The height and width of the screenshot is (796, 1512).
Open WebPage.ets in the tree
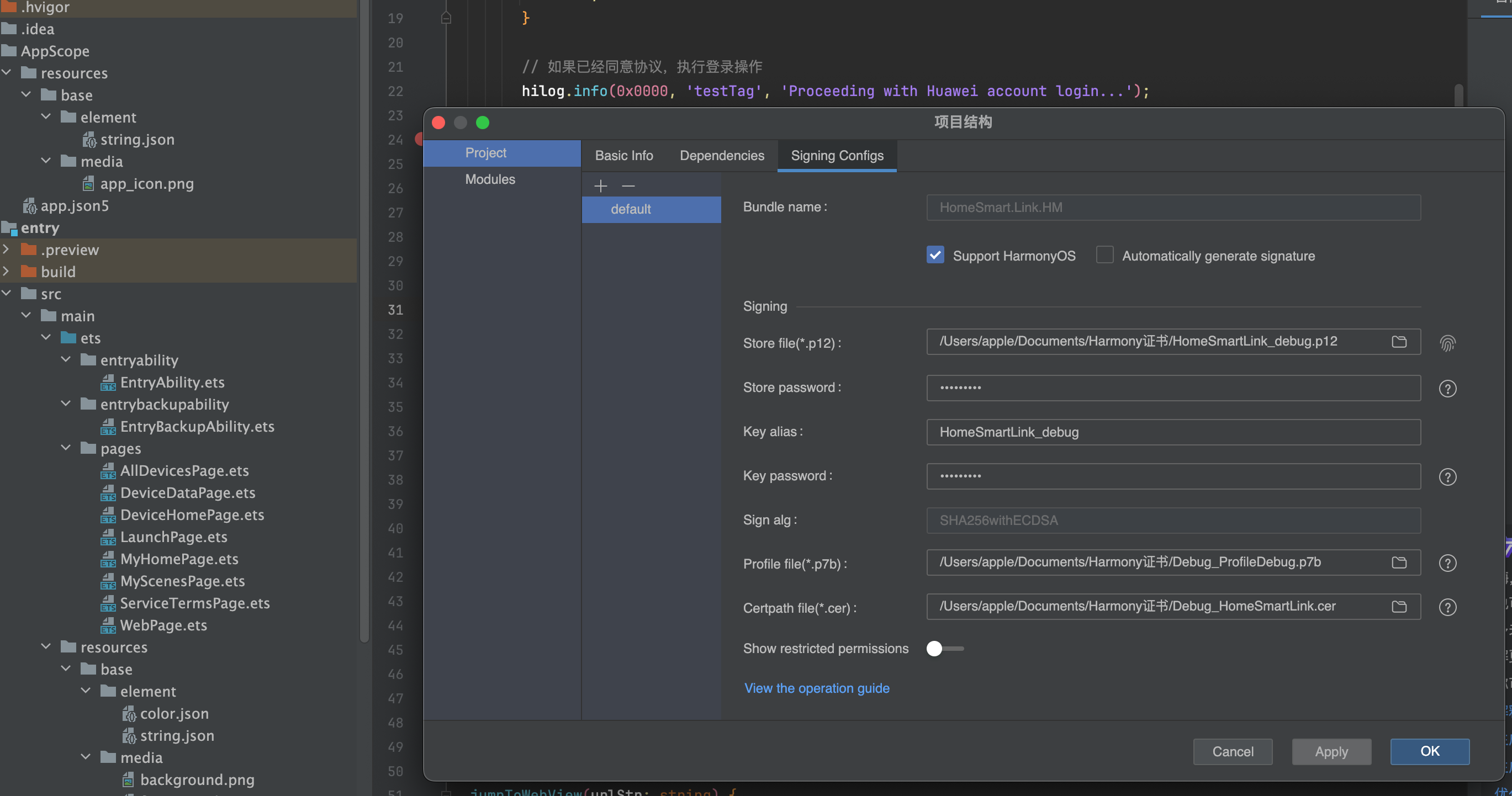163,625
